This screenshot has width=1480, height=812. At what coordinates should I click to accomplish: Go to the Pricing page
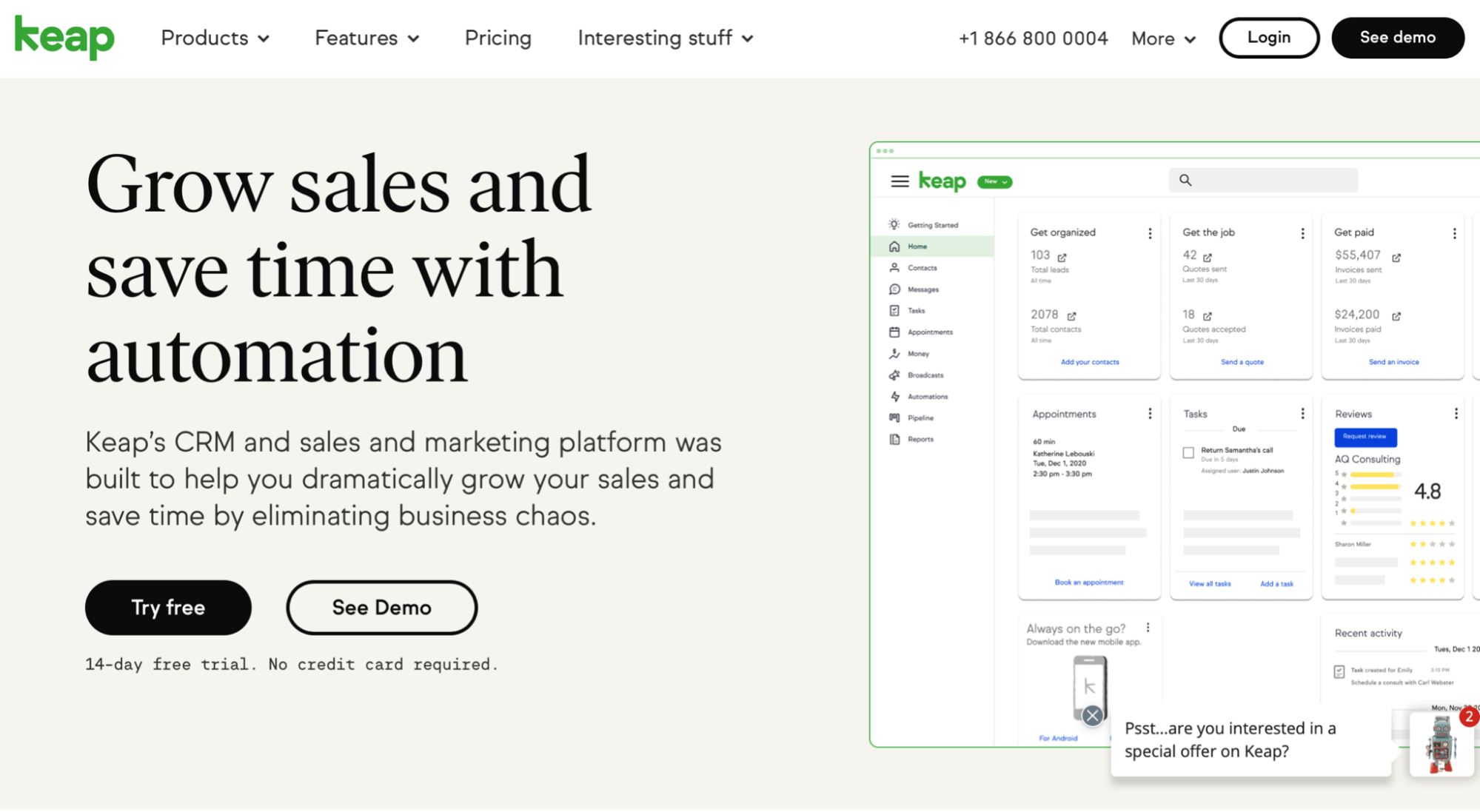coord(498,38)
